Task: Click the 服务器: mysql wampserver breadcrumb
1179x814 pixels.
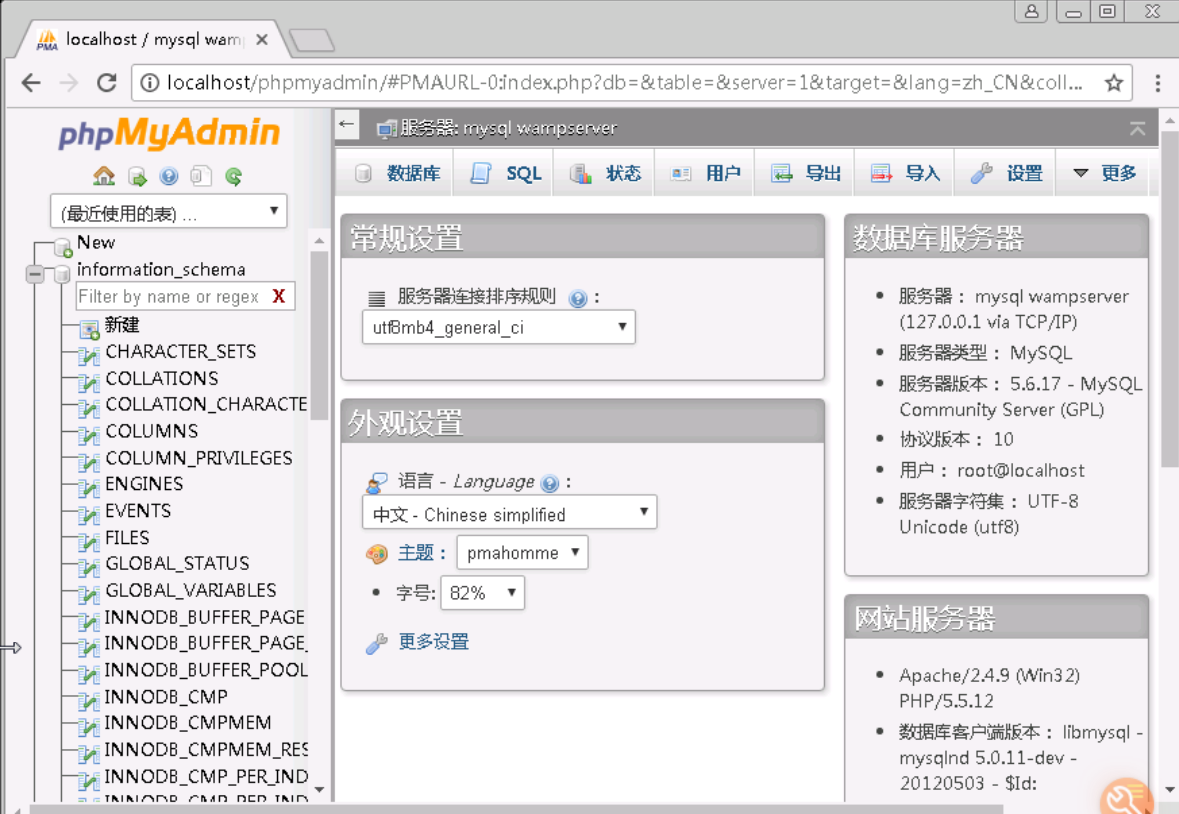Action: click(x=508, y=129)
